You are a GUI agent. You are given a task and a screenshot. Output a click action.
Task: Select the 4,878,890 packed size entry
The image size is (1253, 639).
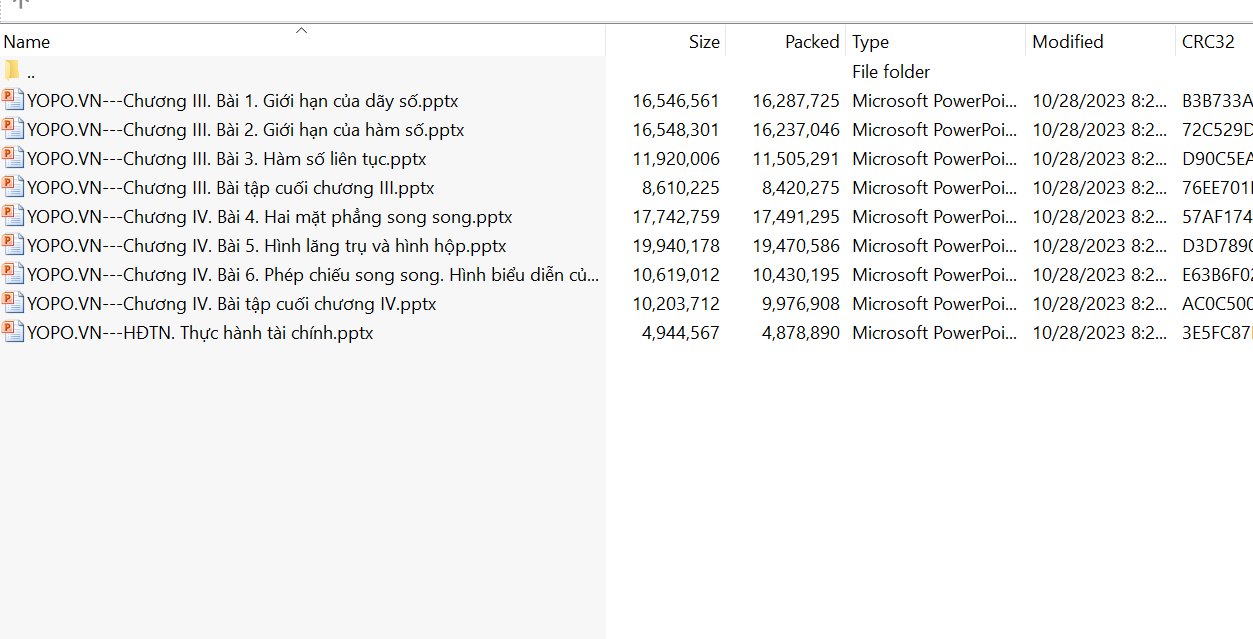[x=800, y=333]
